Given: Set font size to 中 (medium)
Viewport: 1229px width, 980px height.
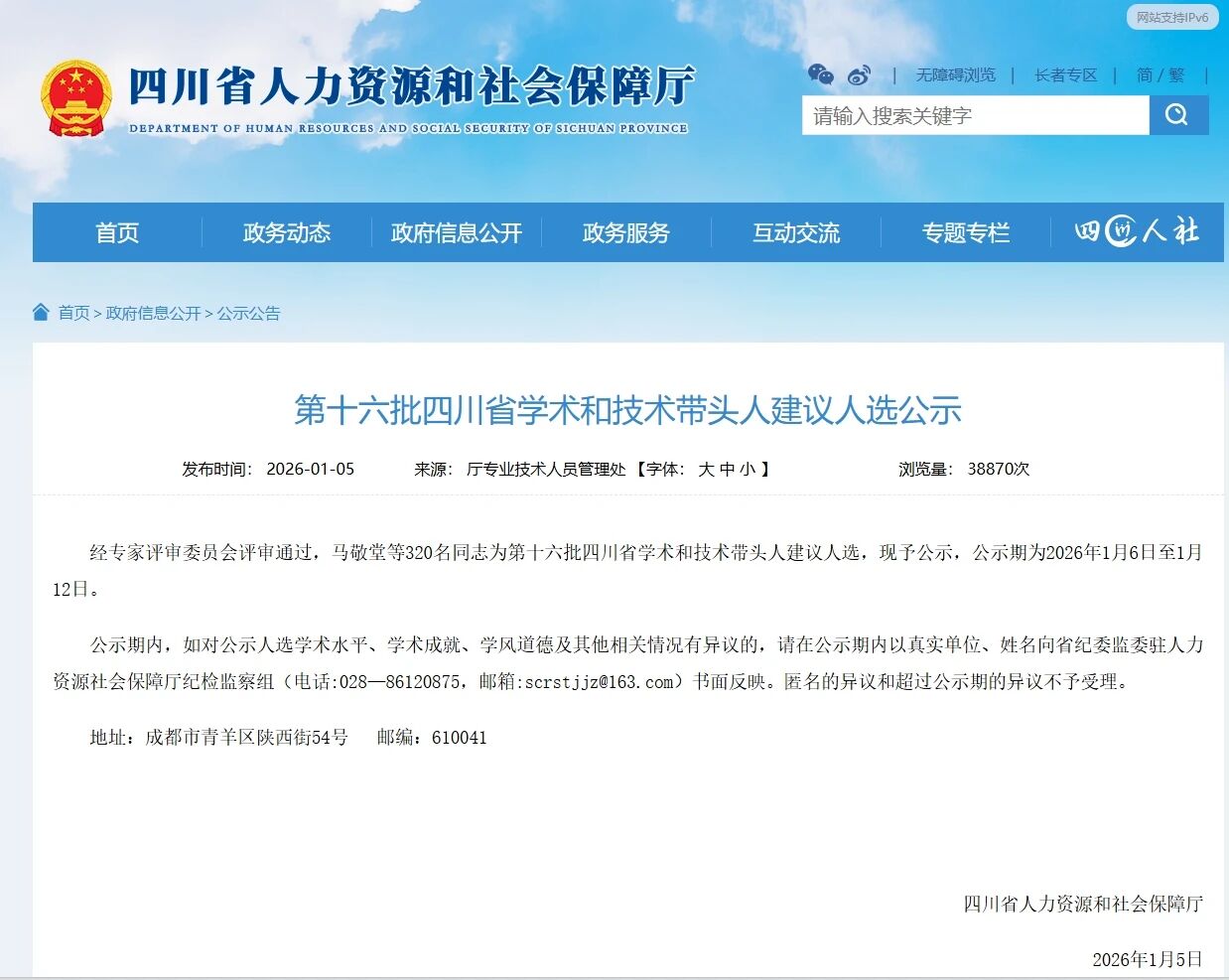Looking at the screenshot, I should pyautogui.click(x=727, y=469).
